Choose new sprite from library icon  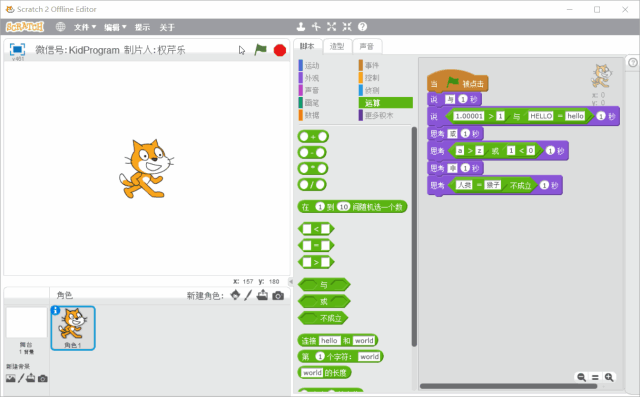[235, 295]
